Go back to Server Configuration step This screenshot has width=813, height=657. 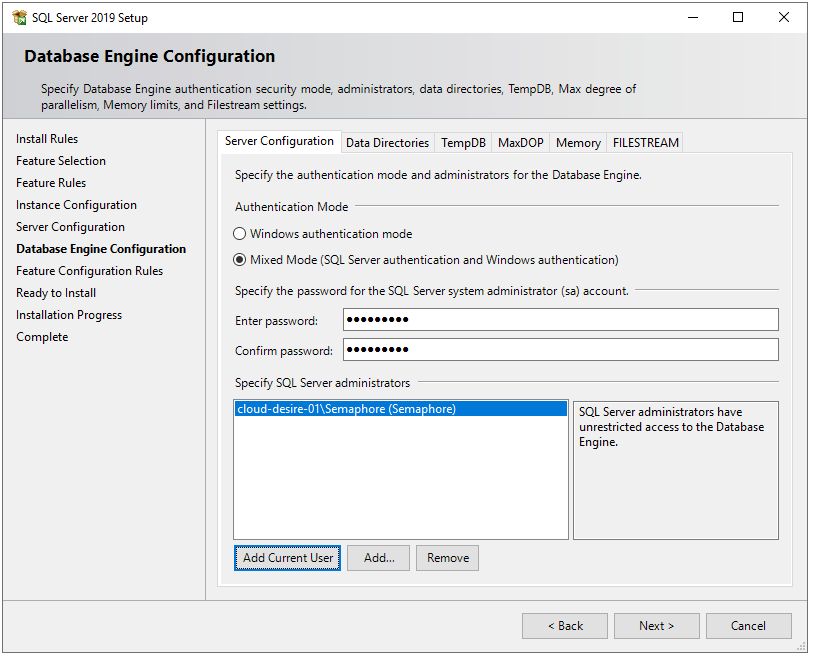click(70, 226)
